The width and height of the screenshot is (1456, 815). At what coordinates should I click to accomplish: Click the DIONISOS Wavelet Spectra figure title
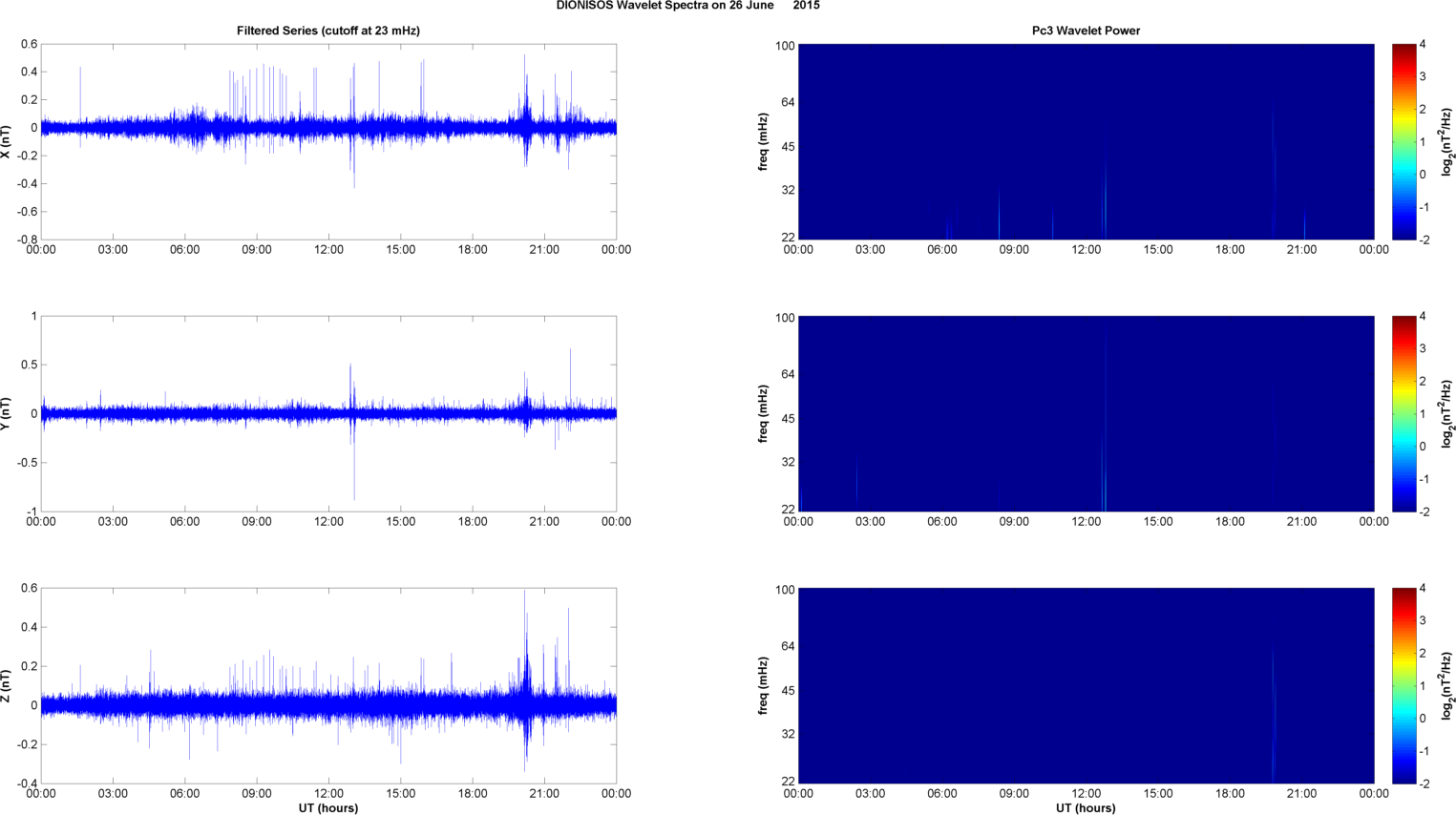[x=687, y=6]
